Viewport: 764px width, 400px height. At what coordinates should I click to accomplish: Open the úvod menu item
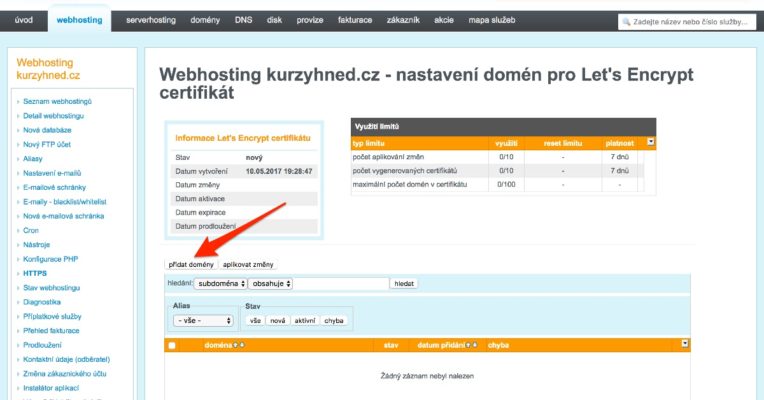coord(23,20)
